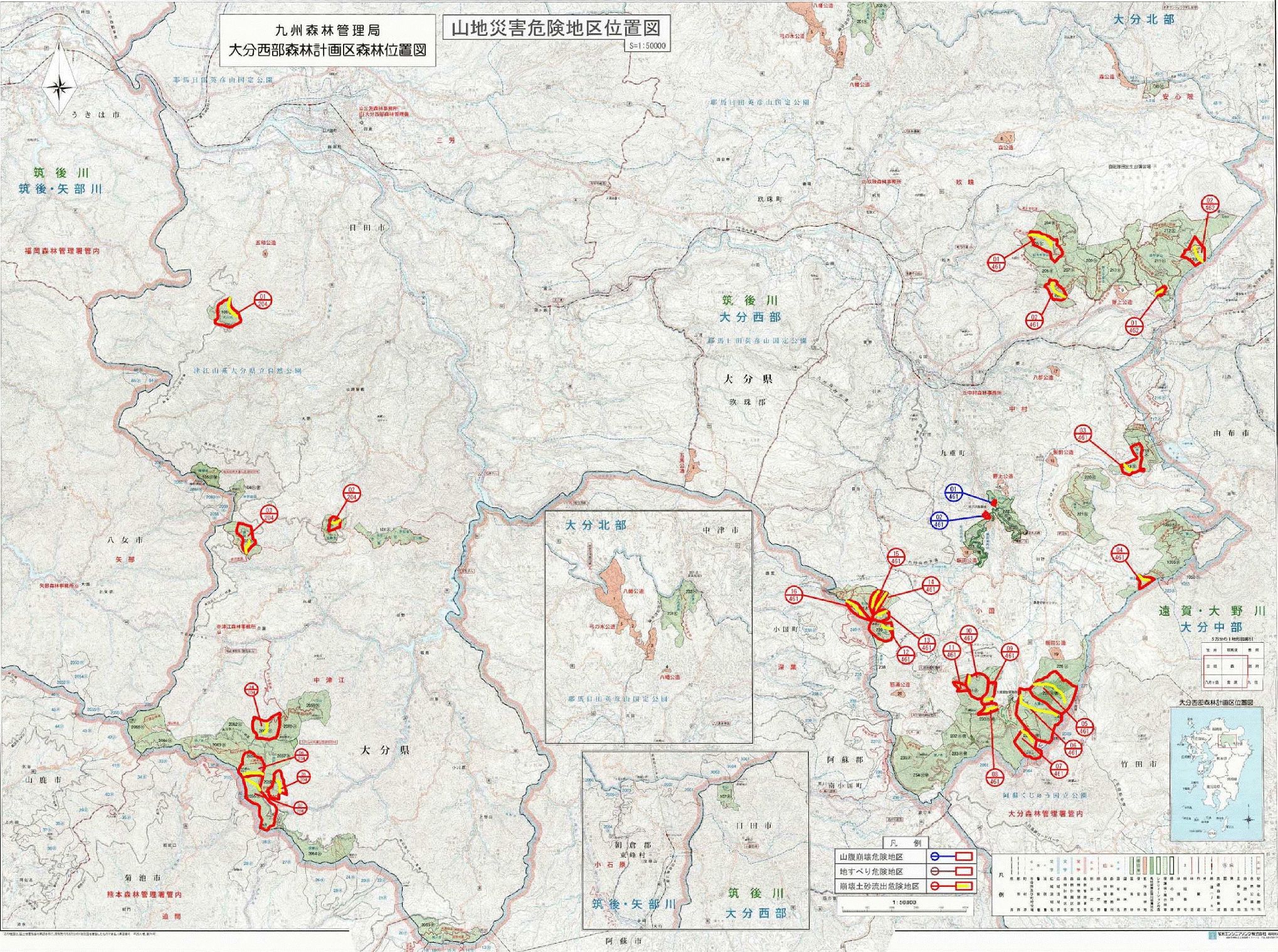The image size is (1278, 952).
Task: Click legend entry 山腹崩壊危険地区
Action: click(x=871, y=857)
